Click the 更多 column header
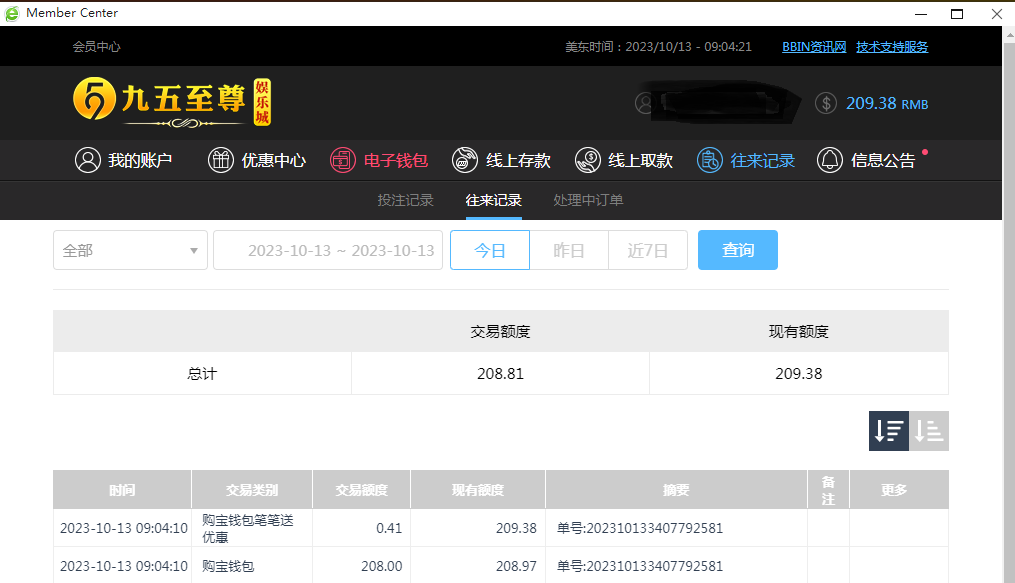The image size is (1015, 583). tap(899, 490)
